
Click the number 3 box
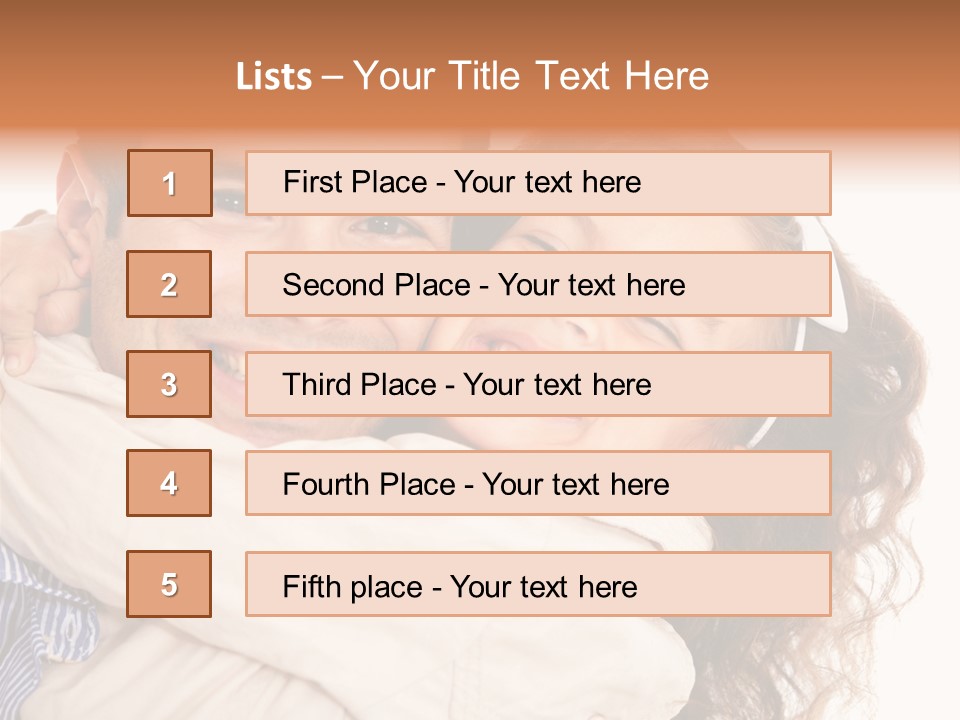pos(169,384)
